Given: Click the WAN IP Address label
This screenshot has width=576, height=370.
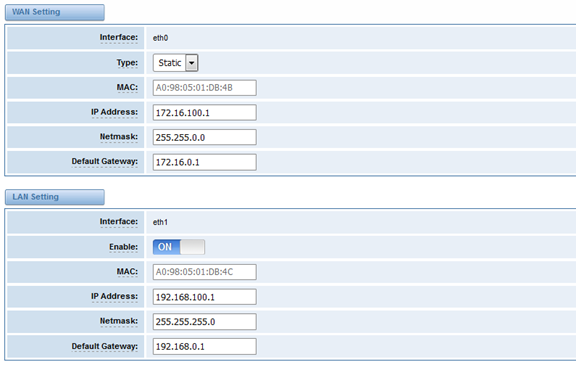Looking at the screenshot, I should 115,112.
